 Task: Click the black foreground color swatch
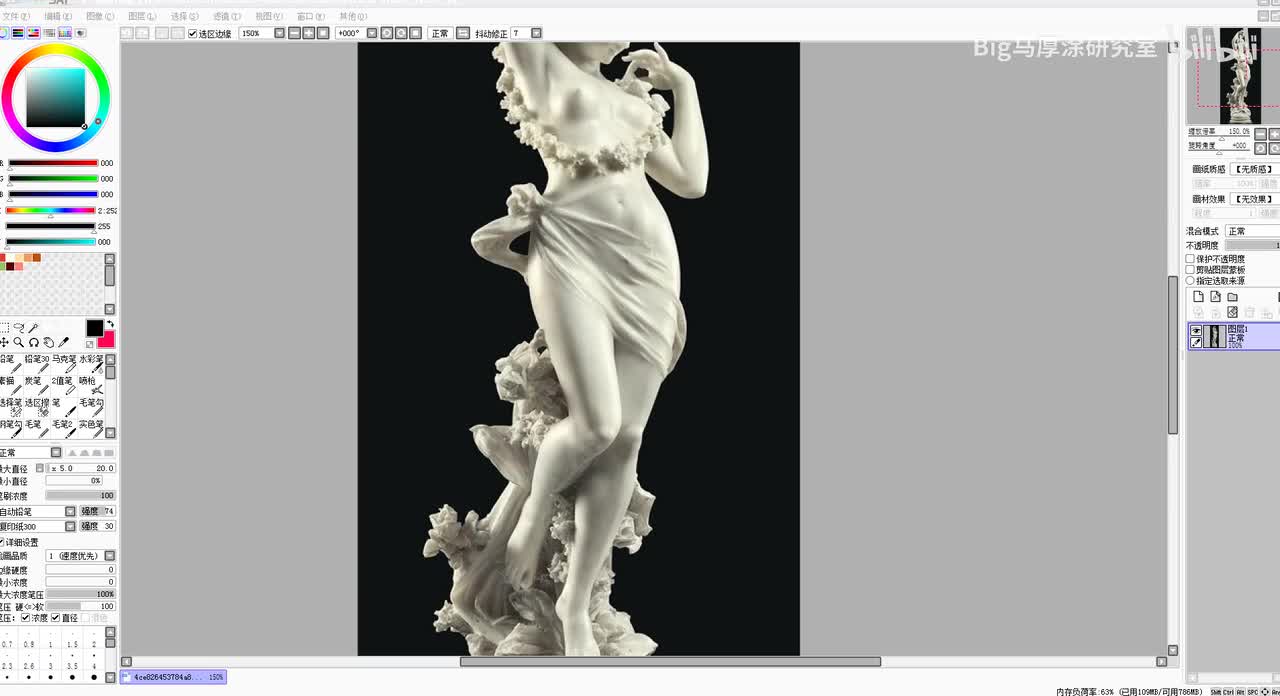pos(94,328)
